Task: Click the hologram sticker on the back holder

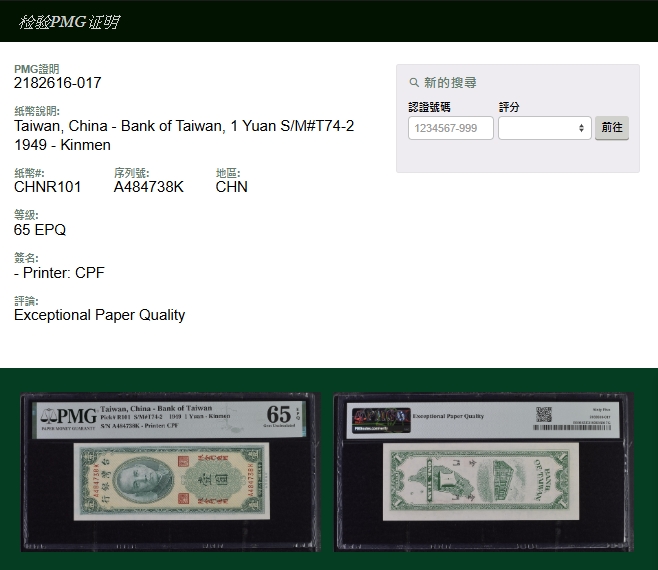Action: [380, 418]
